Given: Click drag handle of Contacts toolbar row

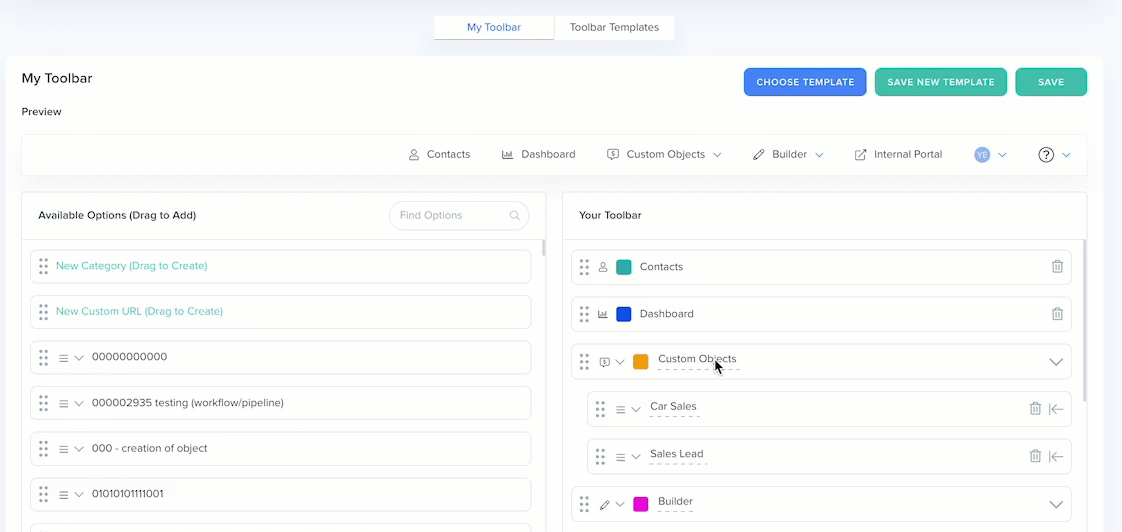Looking at the screenshot, I should click(x=584, y=267).
